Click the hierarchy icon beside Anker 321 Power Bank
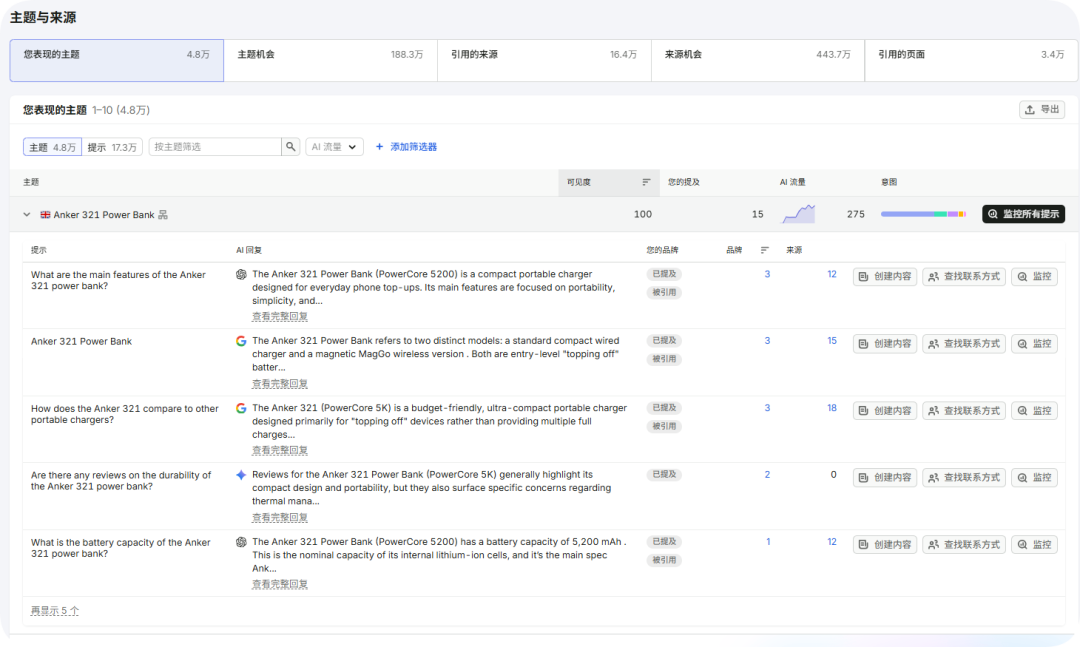Viewport: 1080px width, 647px height. [x=163, y=214]
